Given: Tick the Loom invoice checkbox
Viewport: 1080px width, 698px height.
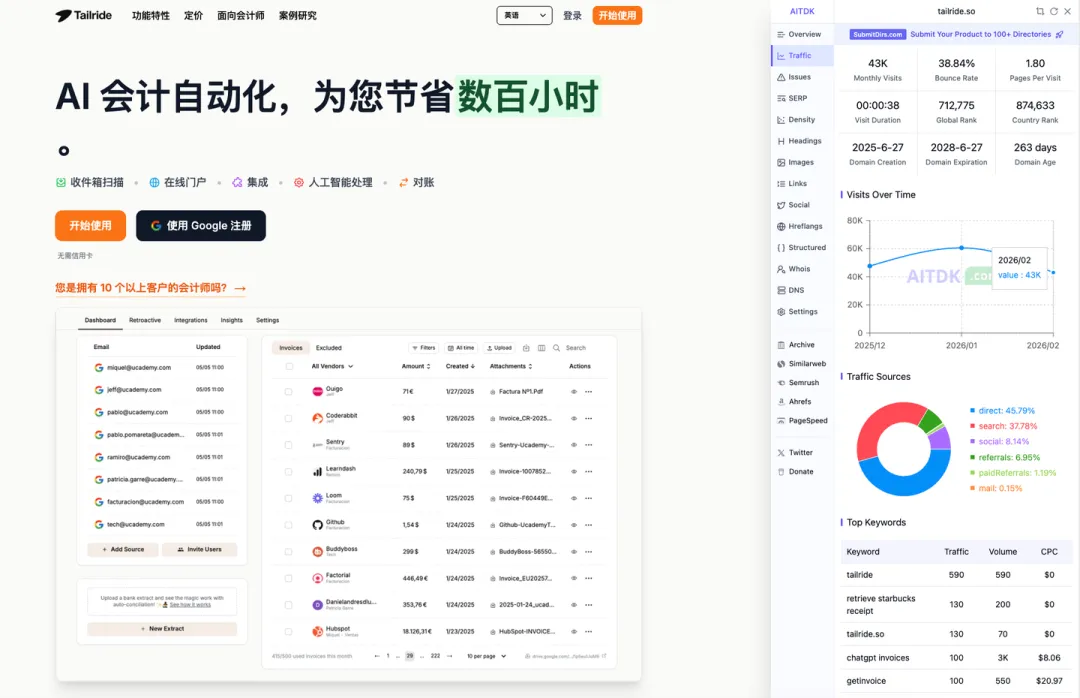Looking at the screenshot, I should click(x=289, y=498).
